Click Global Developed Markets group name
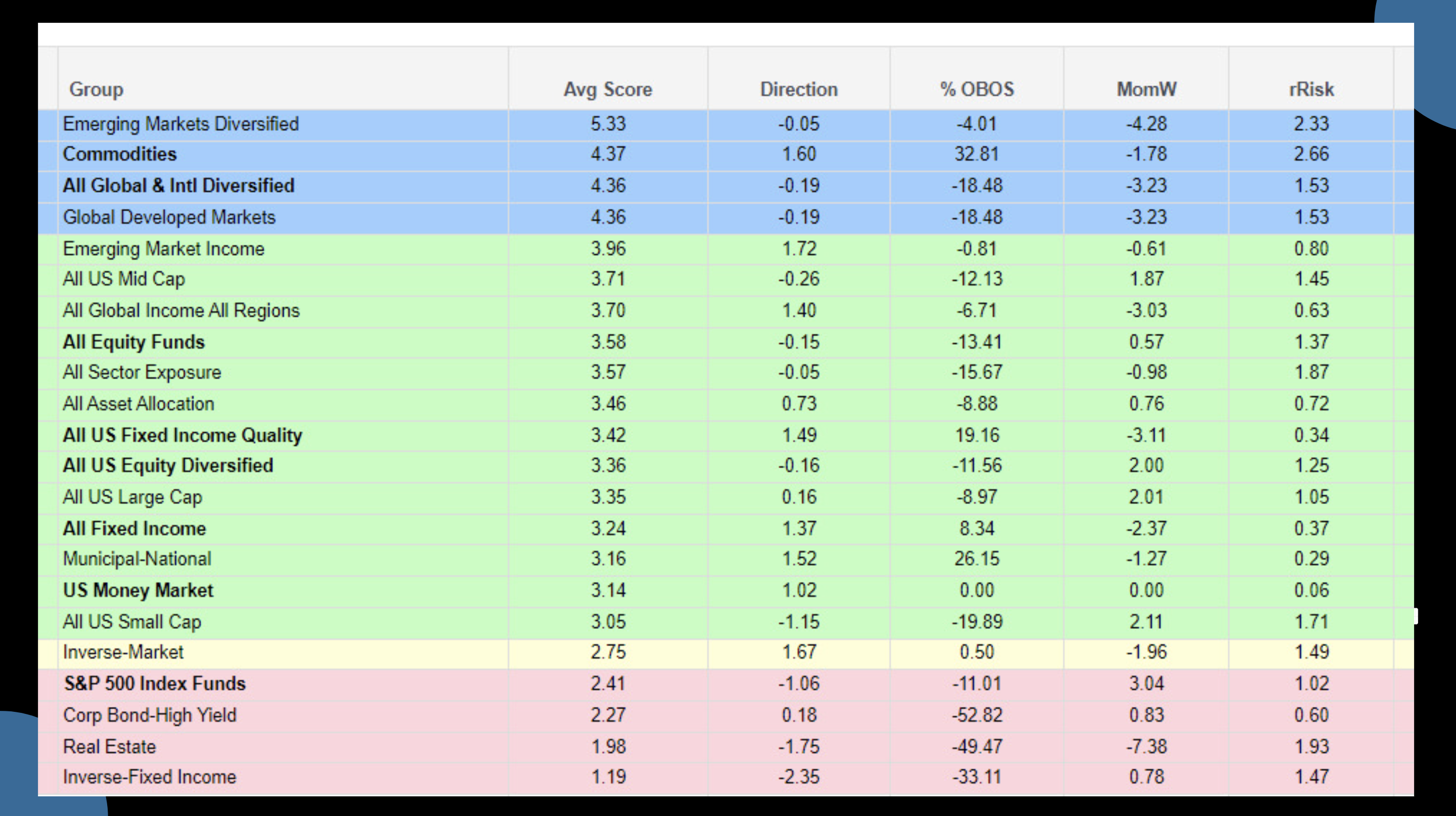The height and width of the screenshot is (816, 1456). pyautogui.click(x=169, y=217)
